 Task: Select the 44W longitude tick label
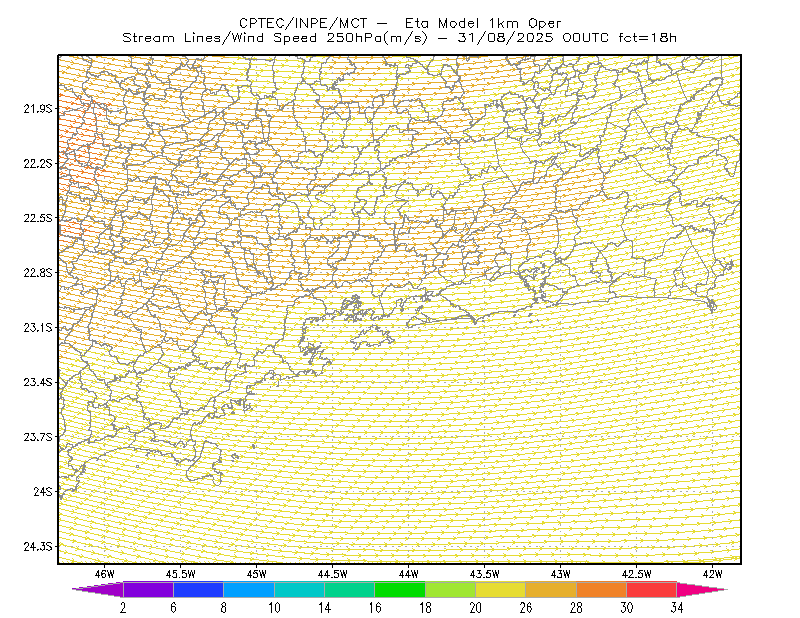click(x=409, y=574)
